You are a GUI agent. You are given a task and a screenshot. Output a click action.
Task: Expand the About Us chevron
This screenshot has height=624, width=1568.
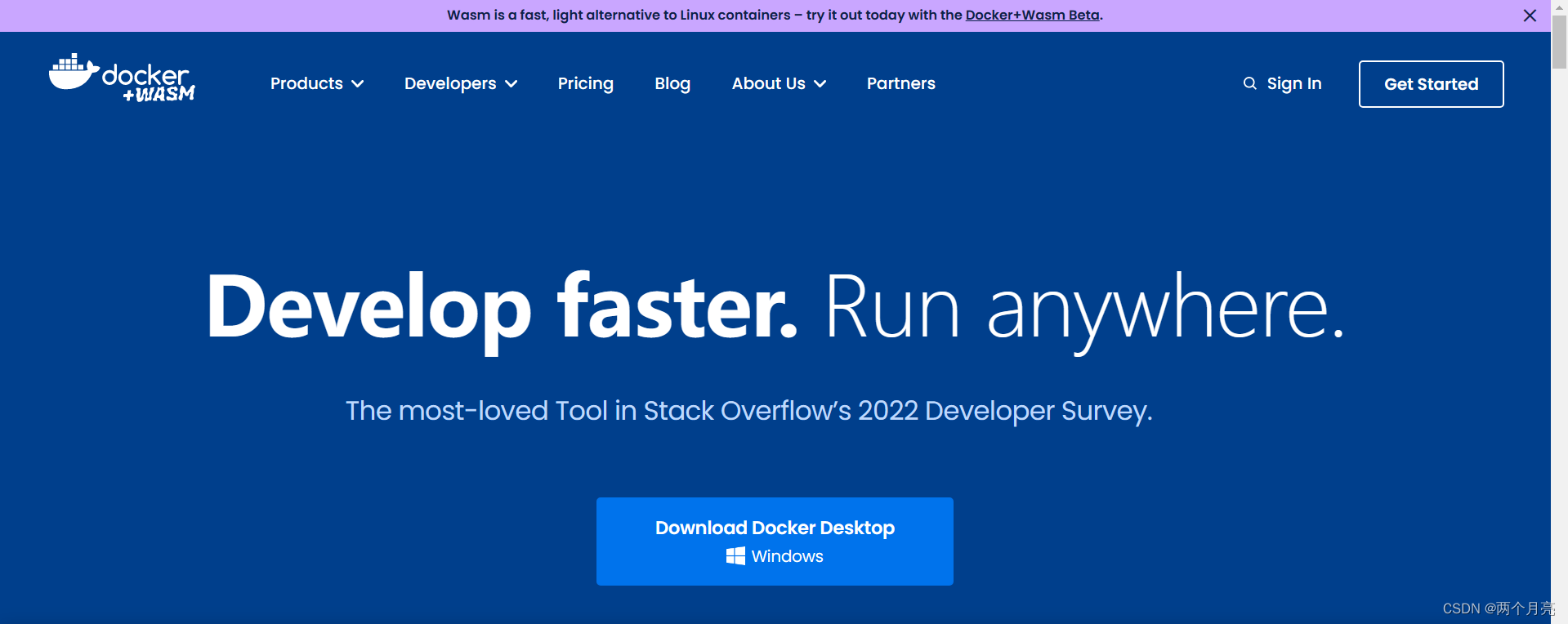(820, 84)
